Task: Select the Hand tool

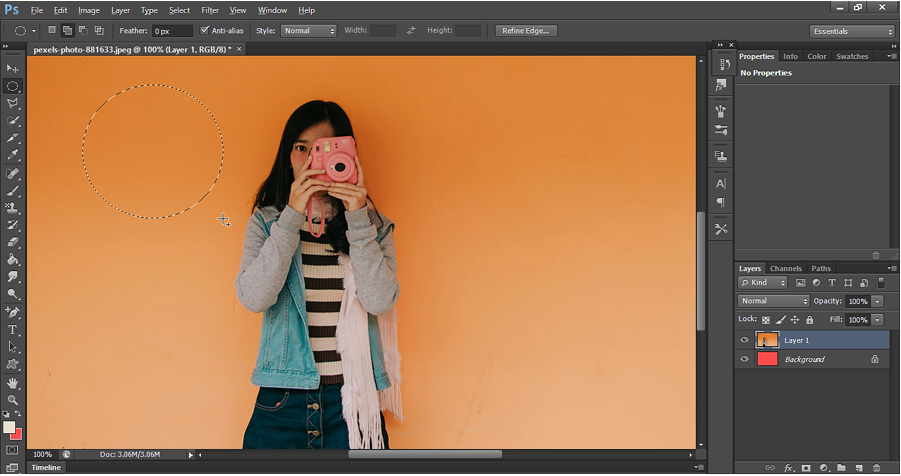Action: [12, 383]
